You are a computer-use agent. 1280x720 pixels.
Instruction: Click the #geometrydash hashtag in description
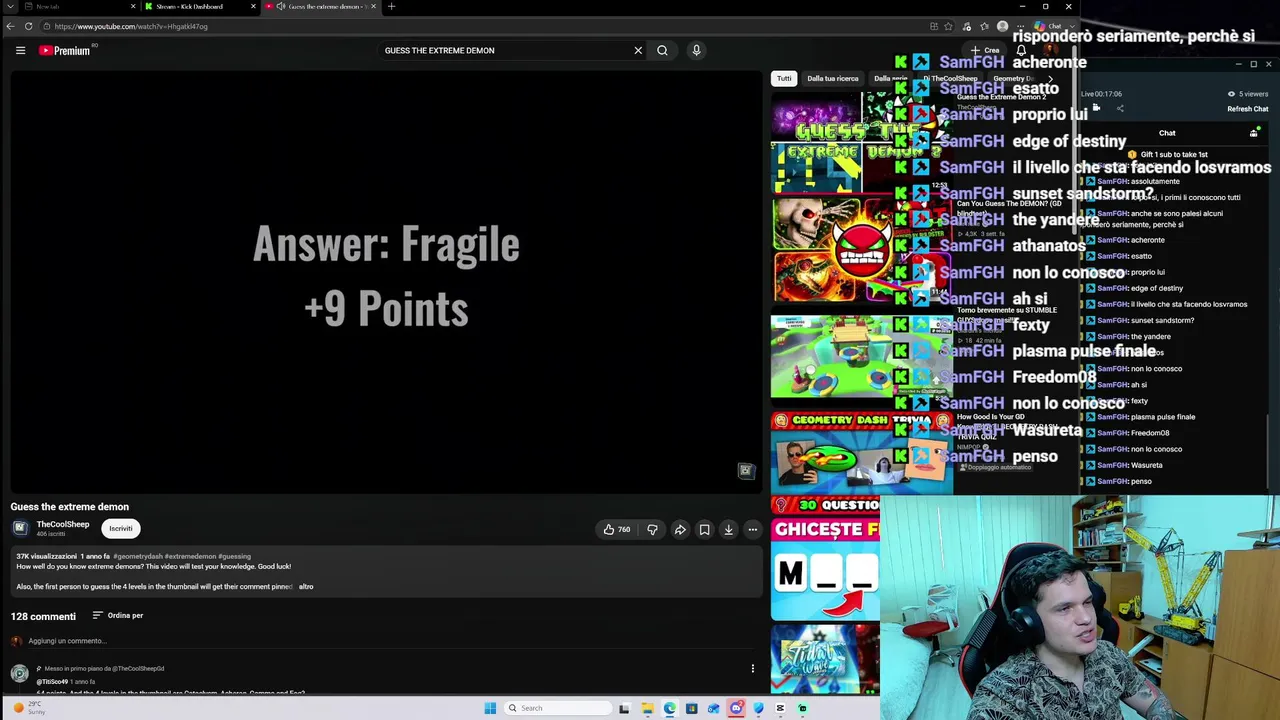138,556
